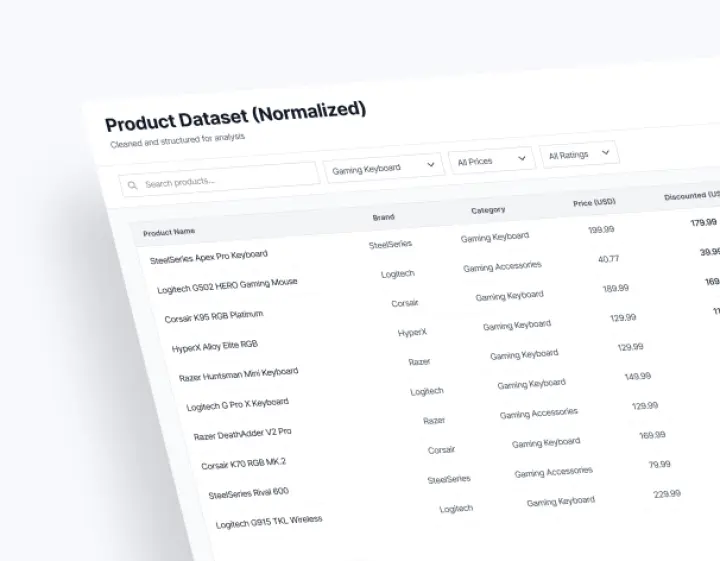Select SteelSeries Apex Pro Keyboard row
Image resolution: width=720 pixels, height=561 pixels.
(x=208, y=257)
